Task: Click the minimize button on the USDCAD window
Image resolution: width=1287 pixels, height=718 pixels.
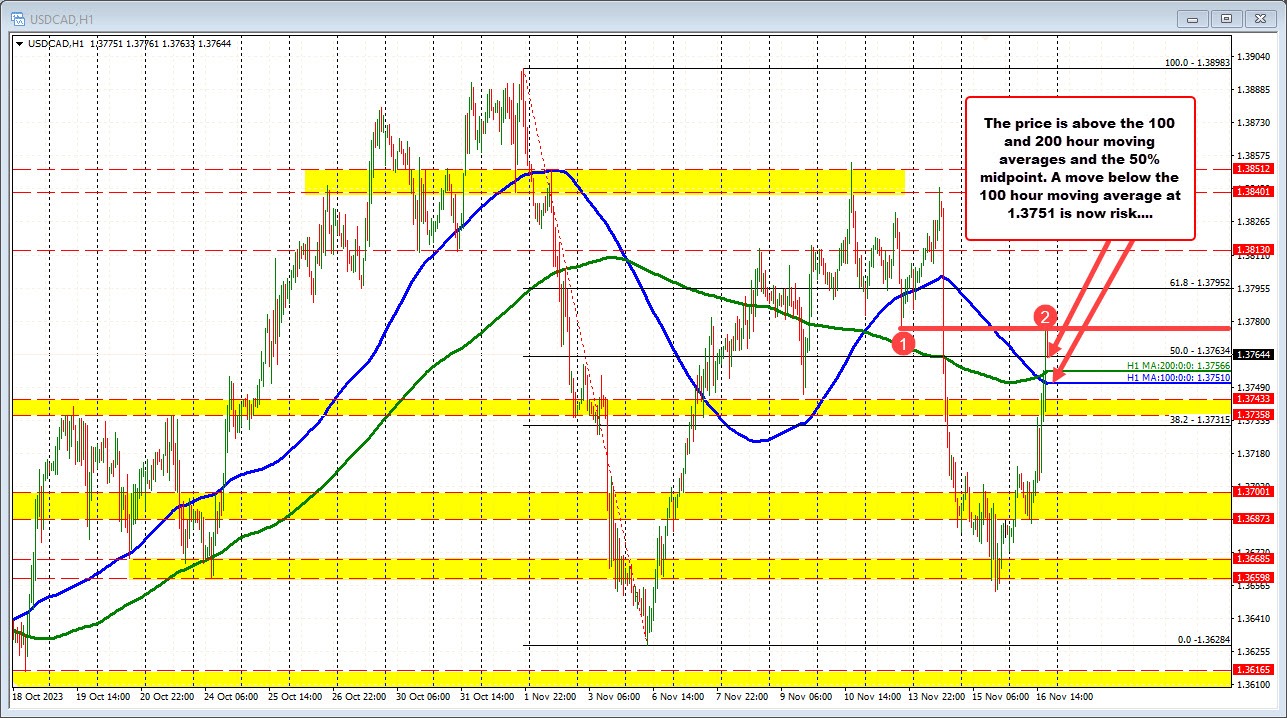Action: click(1192, 18)
